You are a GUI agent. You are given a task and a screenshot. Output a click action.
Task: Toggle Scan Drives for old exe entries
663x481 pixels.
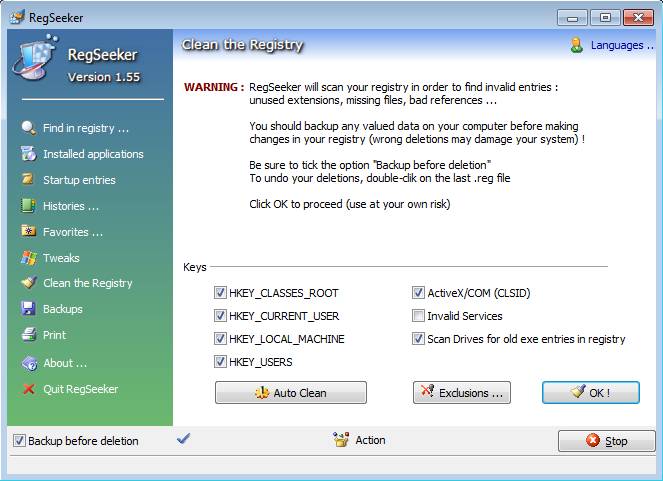[418, 339]
